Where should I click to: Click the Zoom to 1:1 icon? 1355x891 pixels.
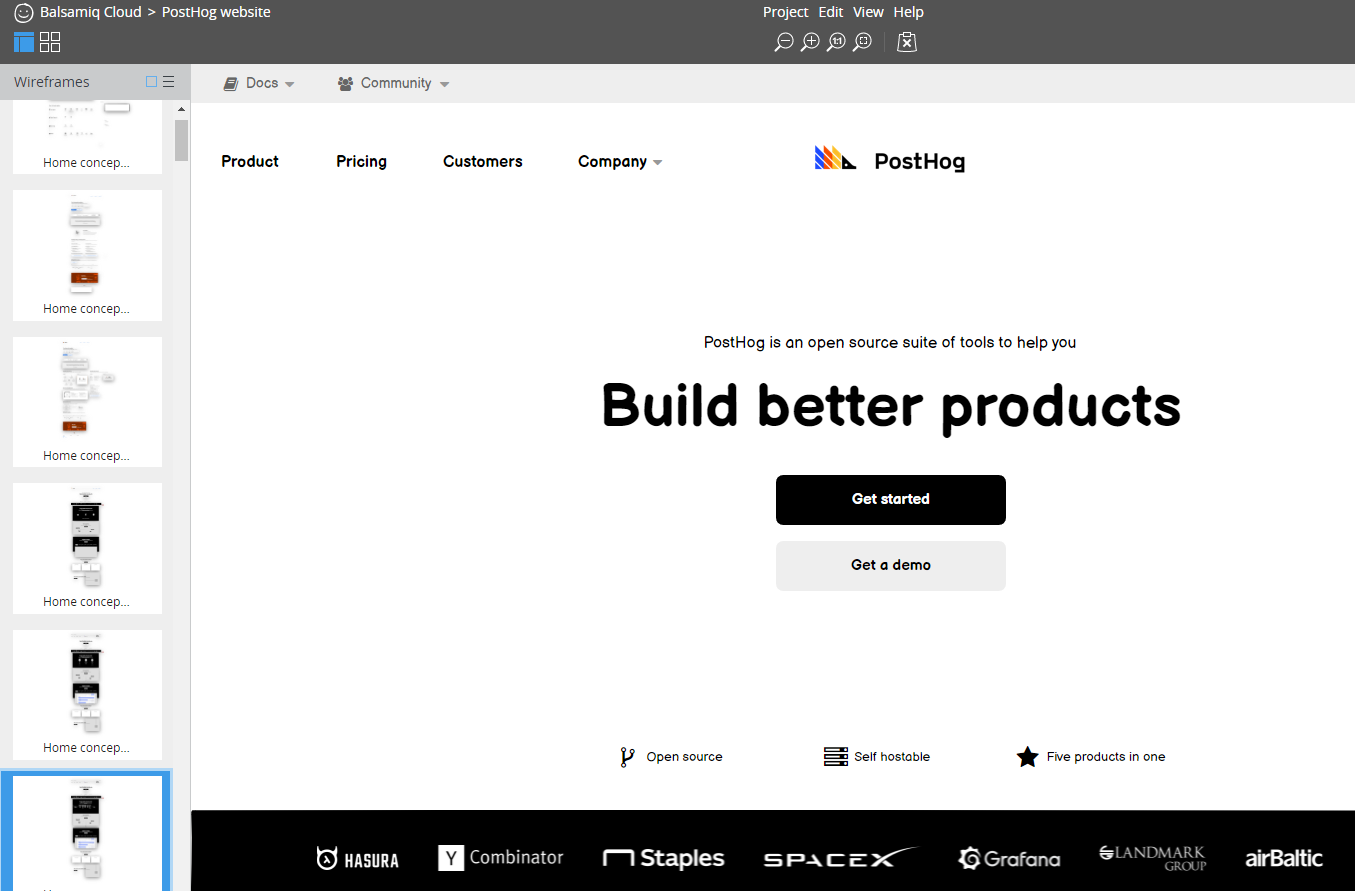click(836, 42)
